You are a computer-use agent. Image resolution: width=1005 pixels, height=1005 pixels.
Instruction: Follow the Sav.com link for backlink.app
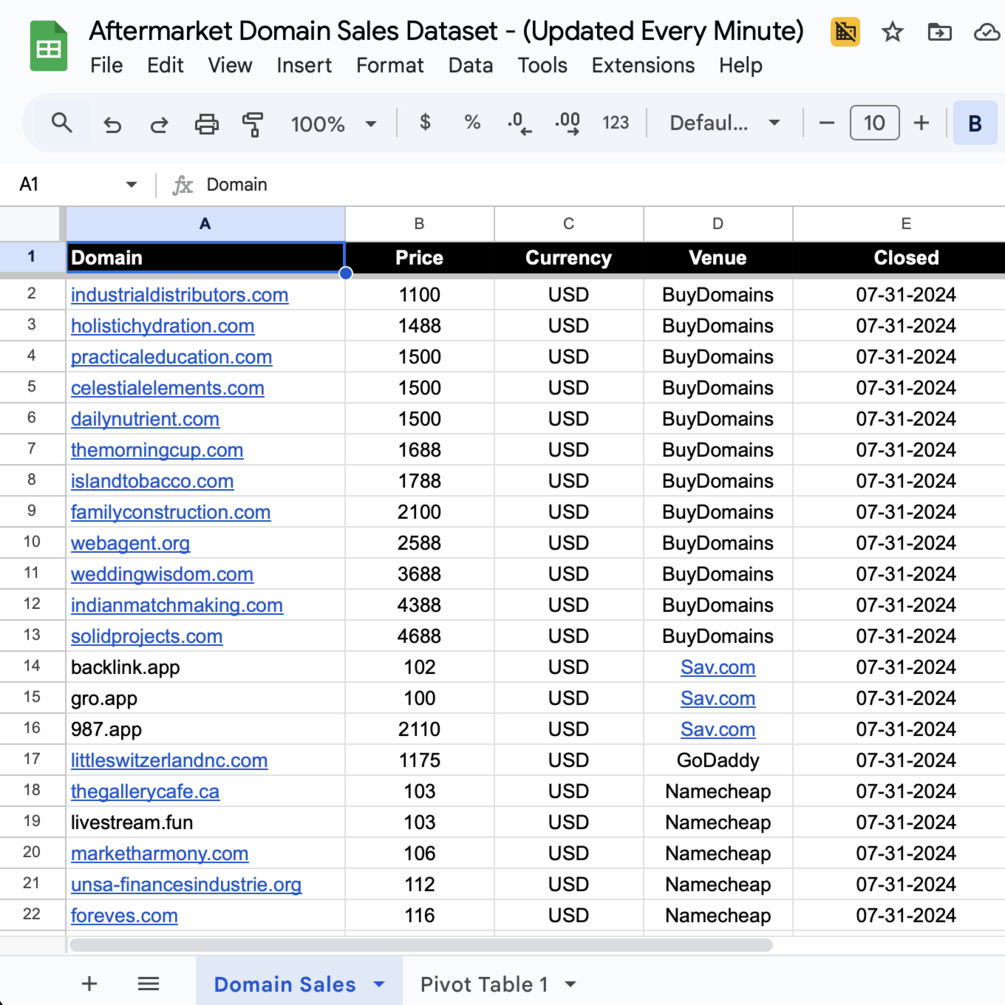click(x=717, y=667)
